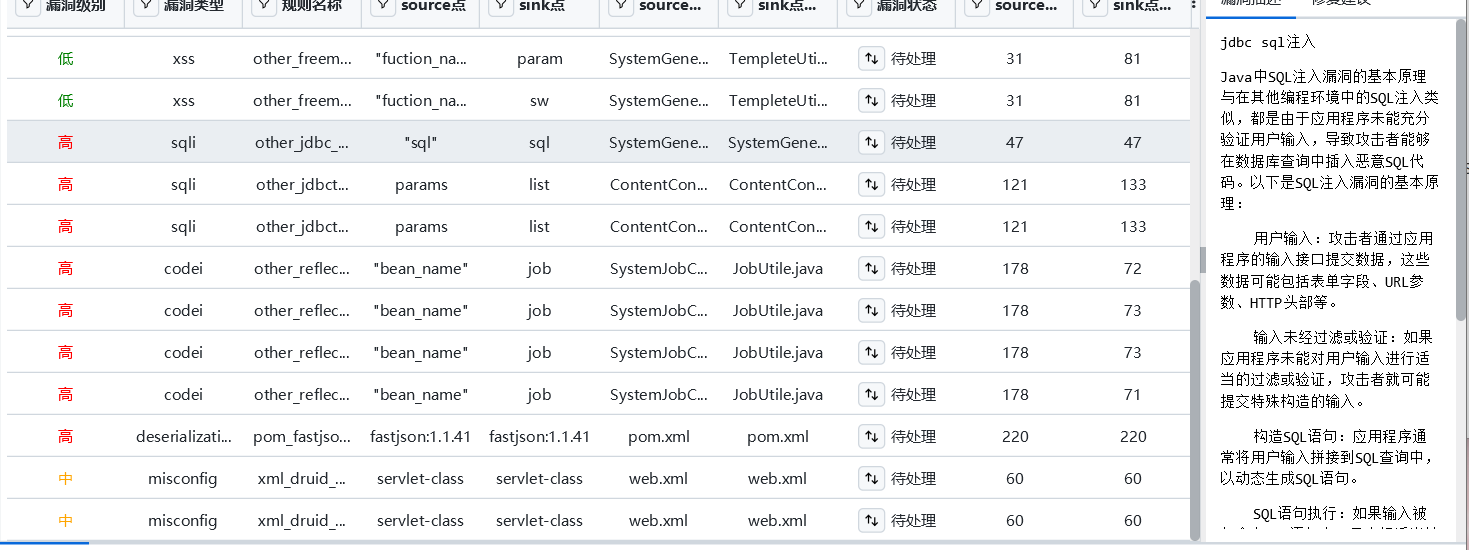The image size is (1469, 550).
Task: Click status switch icon in highlighted "sql" row
Action: (871, 143)
